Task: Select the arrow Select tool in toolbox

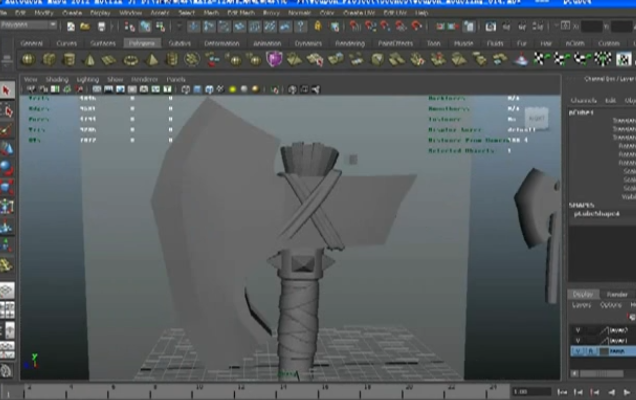Action: [7, 91]
